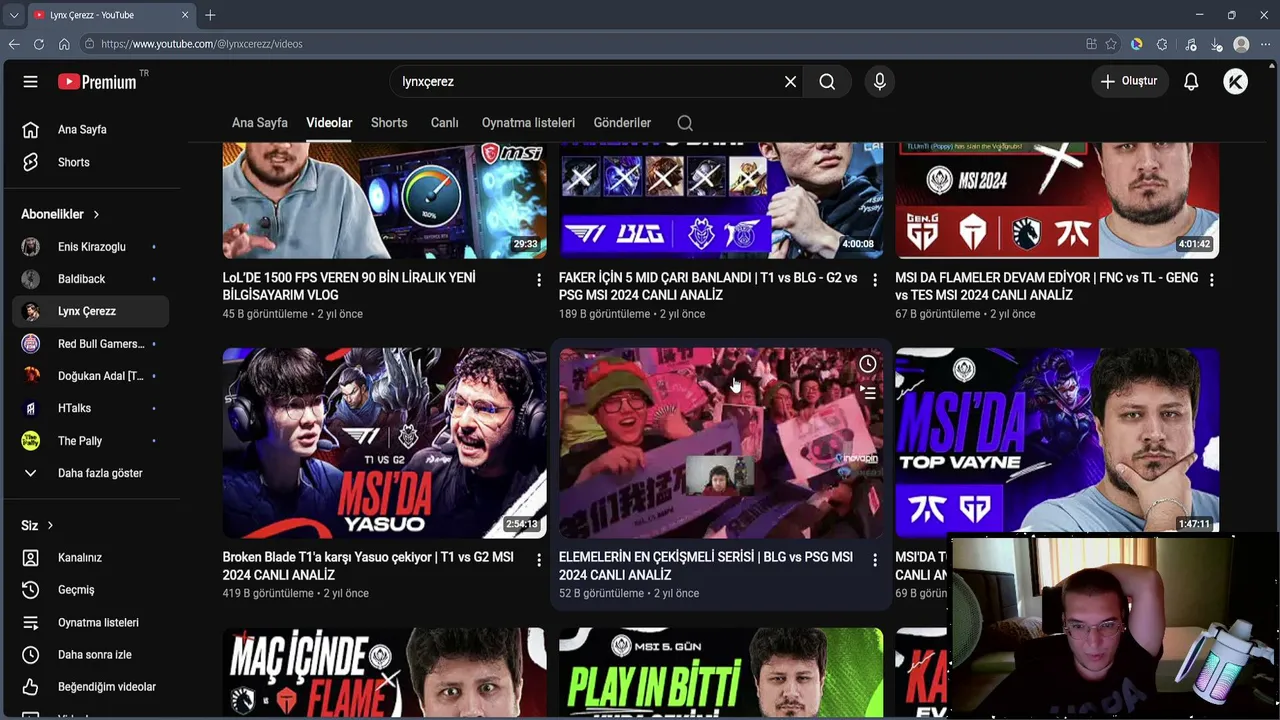Open The Pally subscription channel
1280x720 pixels.
pos(90,441)
